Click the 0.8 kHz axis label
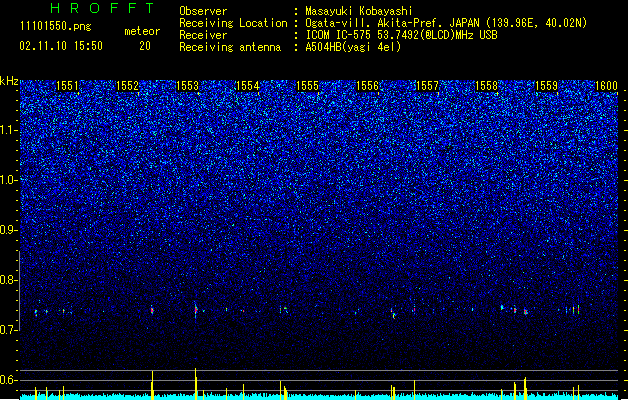The height and width of the screenshot is (400, 629). [x=8, y=280]
